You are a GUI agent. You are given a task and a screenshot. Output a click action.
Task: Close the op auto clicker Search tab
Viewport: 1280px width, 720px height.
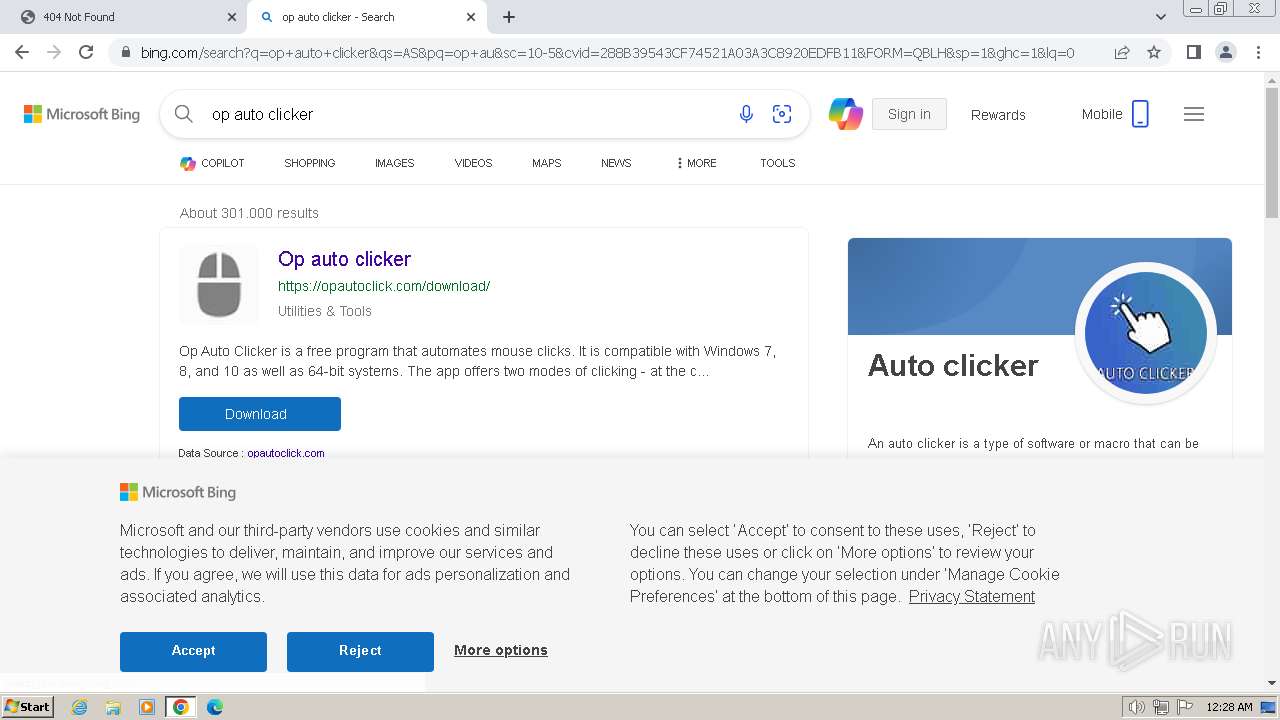point(471,17)
